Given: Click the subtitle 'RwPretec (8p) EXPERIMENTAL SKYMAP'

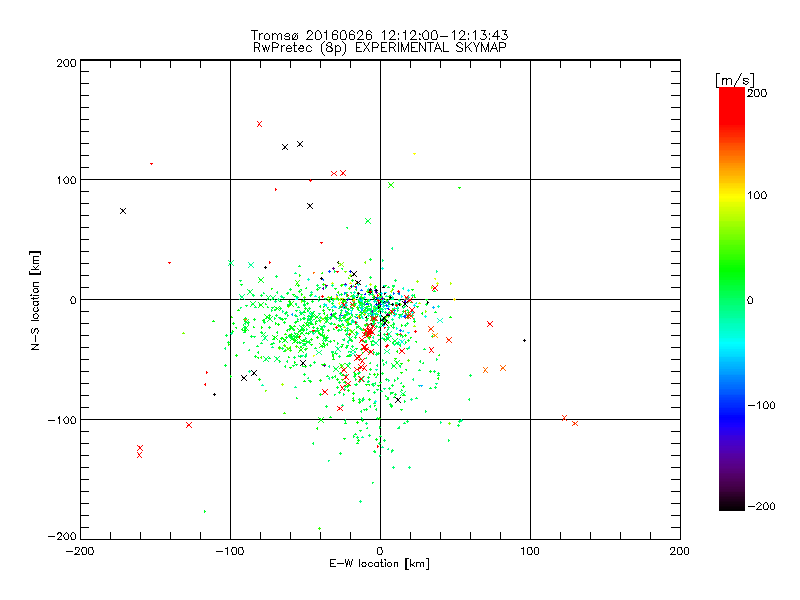Looking at the screenshot, I should click(x=379, y=47).
